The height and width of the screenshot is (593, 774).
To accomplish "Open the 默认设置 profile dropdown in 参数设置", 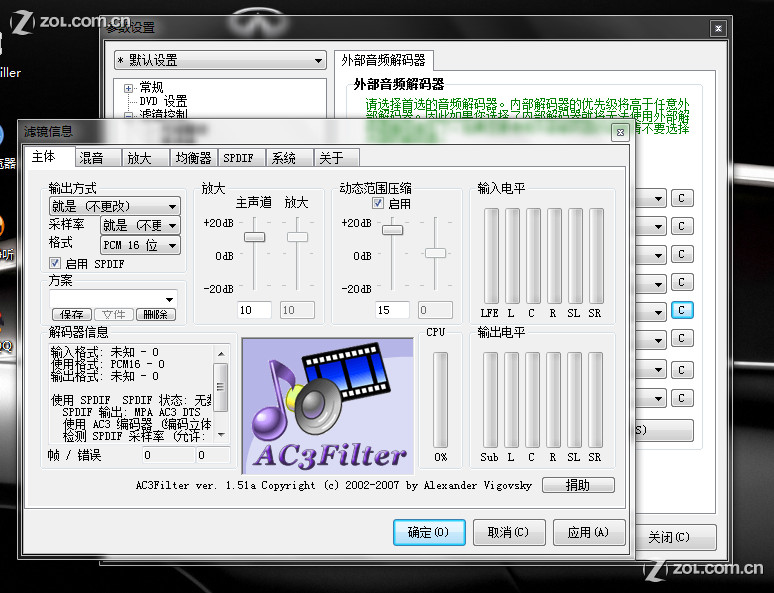I will tap(220, 61).
